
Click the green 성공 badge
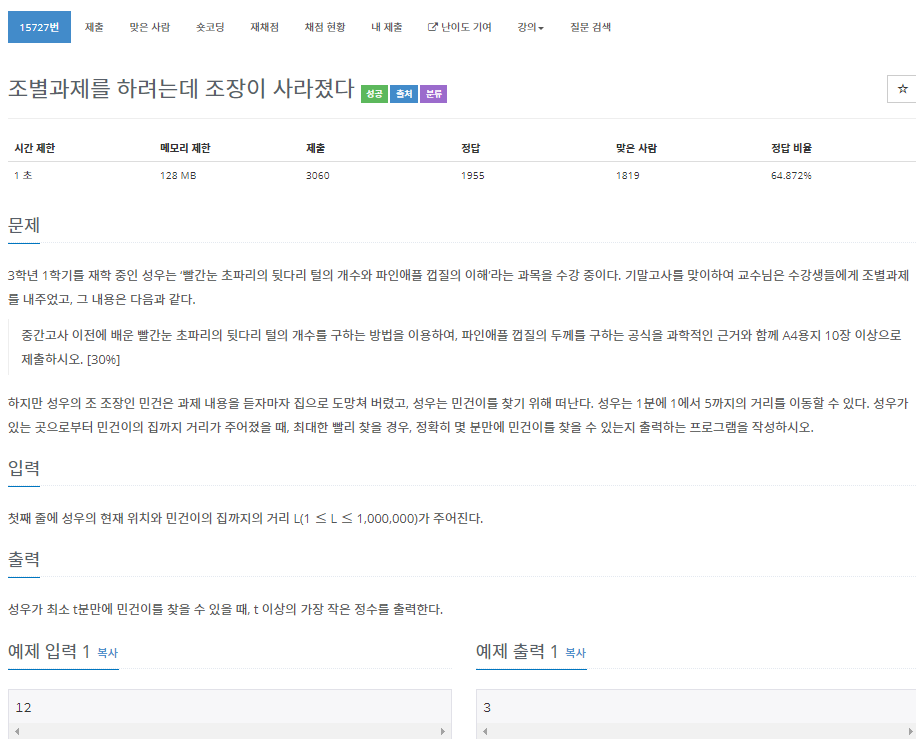374,93
